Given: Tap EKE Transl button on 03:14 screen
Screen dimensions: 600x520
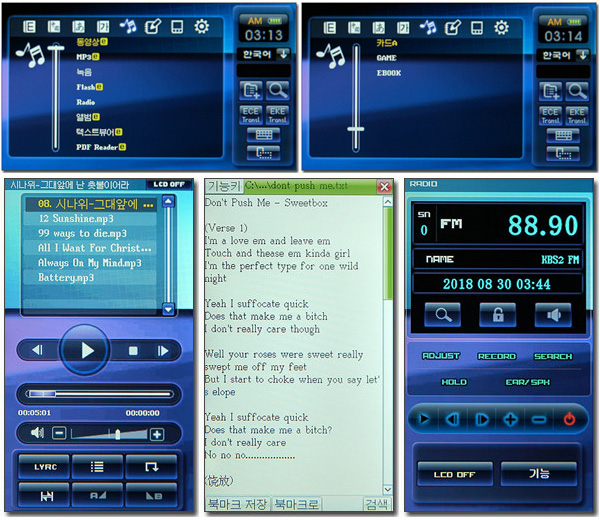Looking at the screenshot, I should tap(577, 116).
